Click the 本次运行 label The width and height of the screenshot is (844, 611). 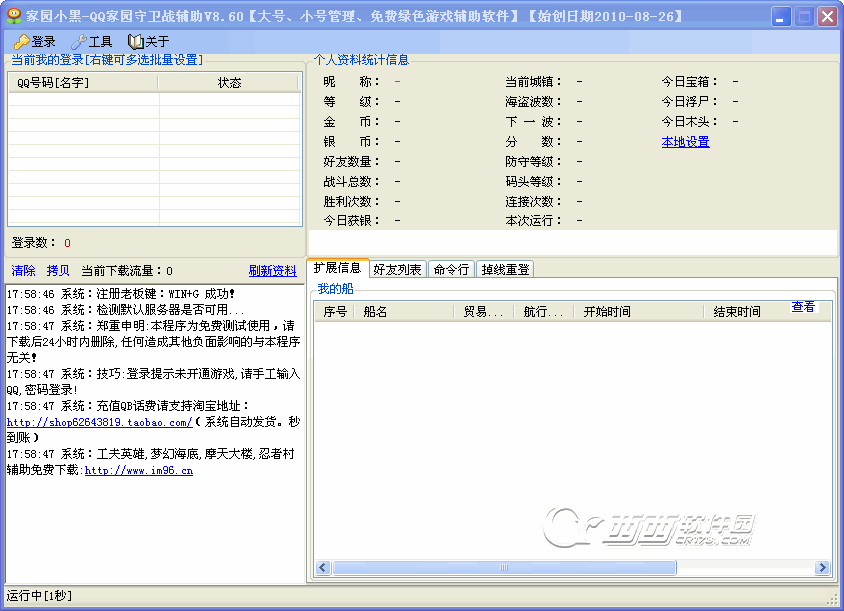point(533,221)
